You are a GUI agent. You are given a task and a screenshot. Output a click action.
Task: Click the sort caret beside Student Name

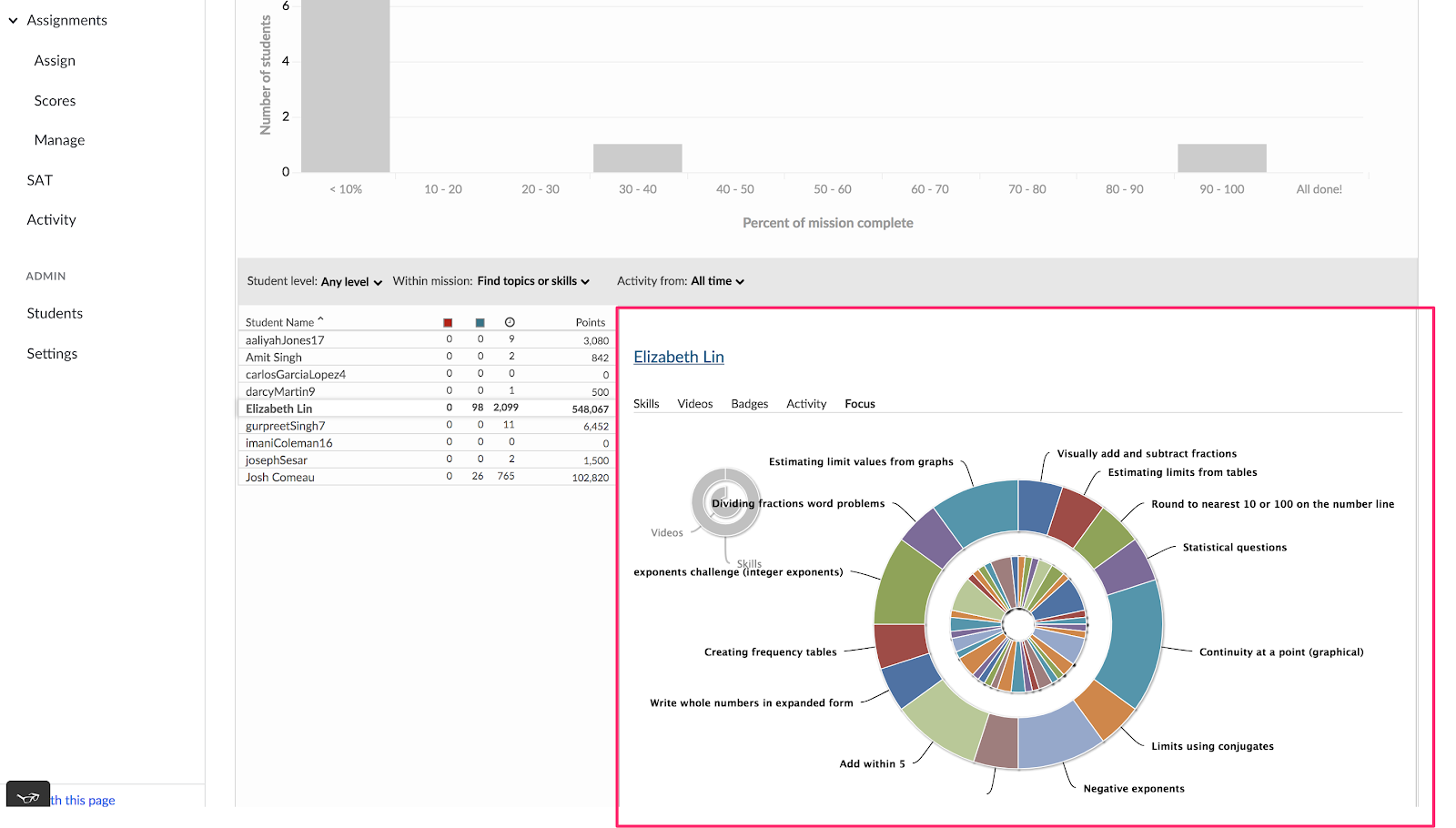point(320,319)
